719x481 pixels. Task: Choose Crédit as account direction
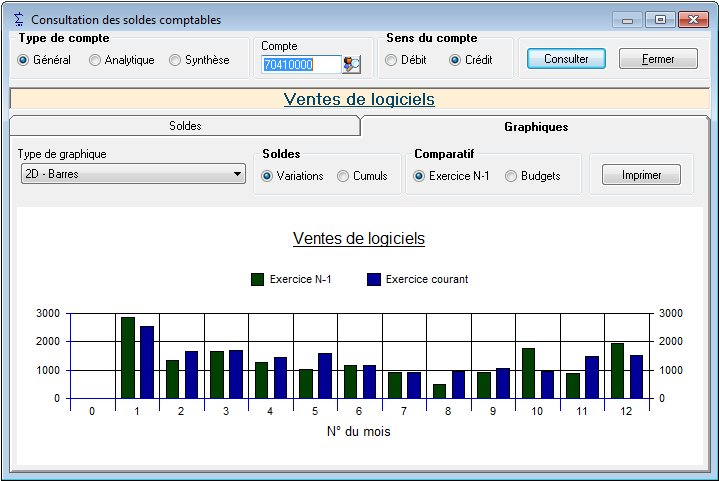pyautogui.click(x=470, y=60)
